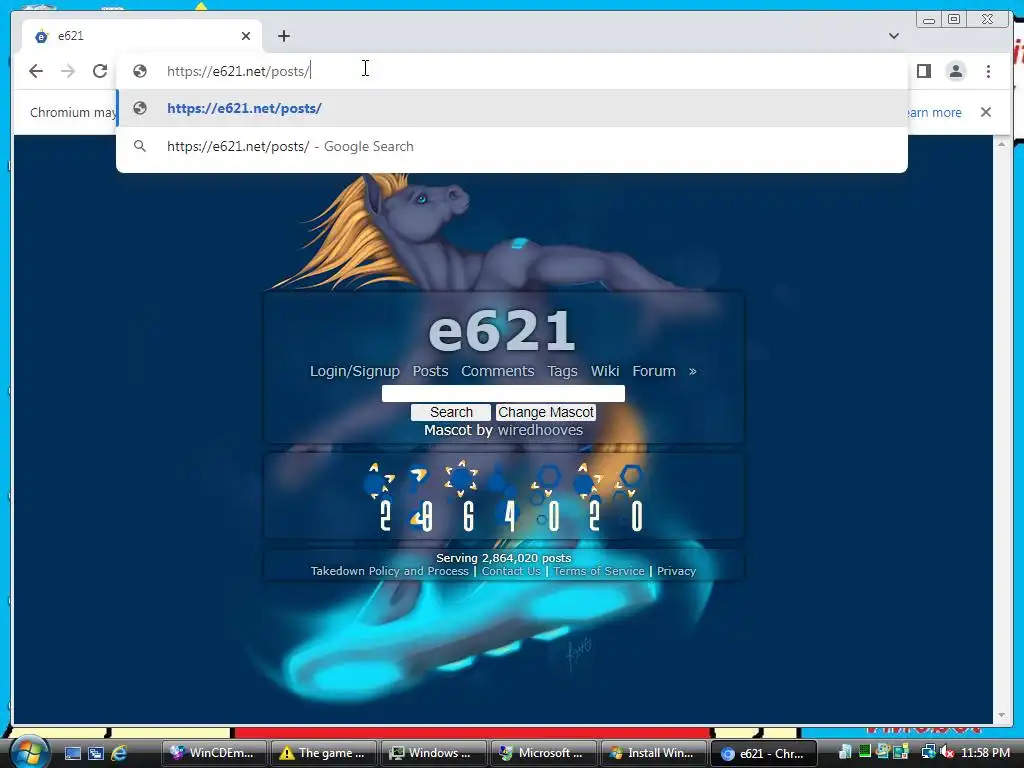Select the e621 tab

(x=142, y=36)
